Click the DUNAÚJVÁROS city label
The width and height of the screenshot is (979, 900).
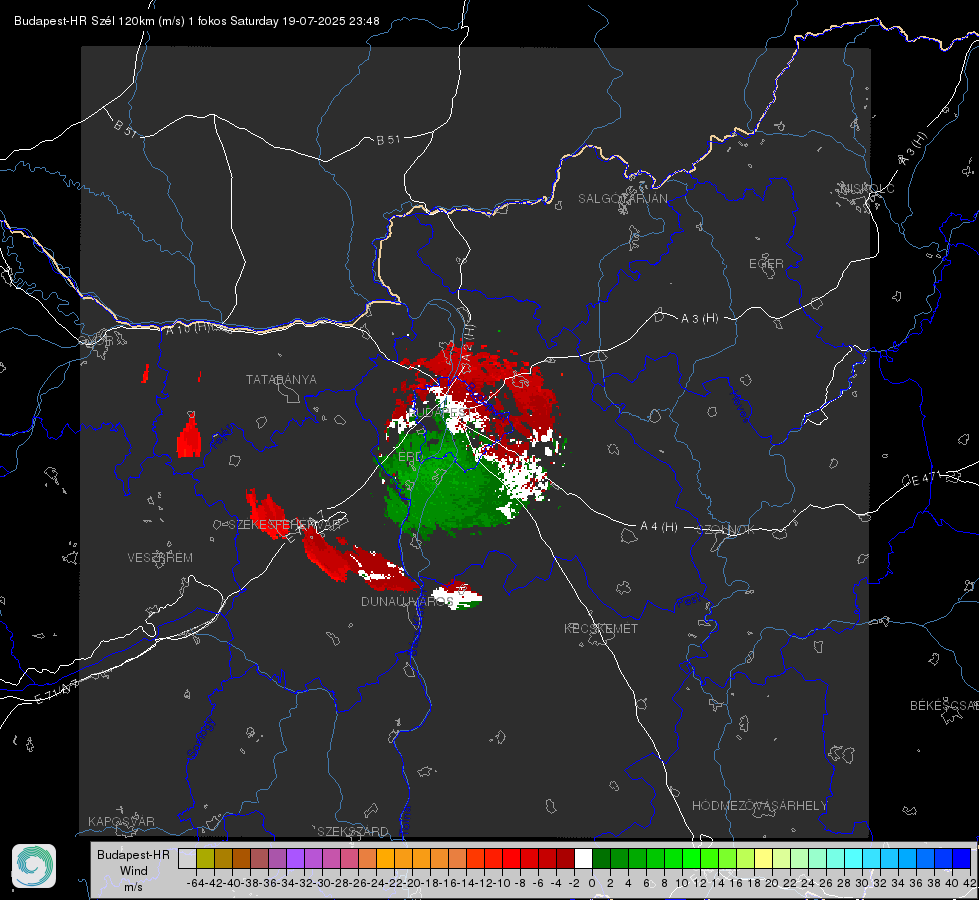coord(407,601)
